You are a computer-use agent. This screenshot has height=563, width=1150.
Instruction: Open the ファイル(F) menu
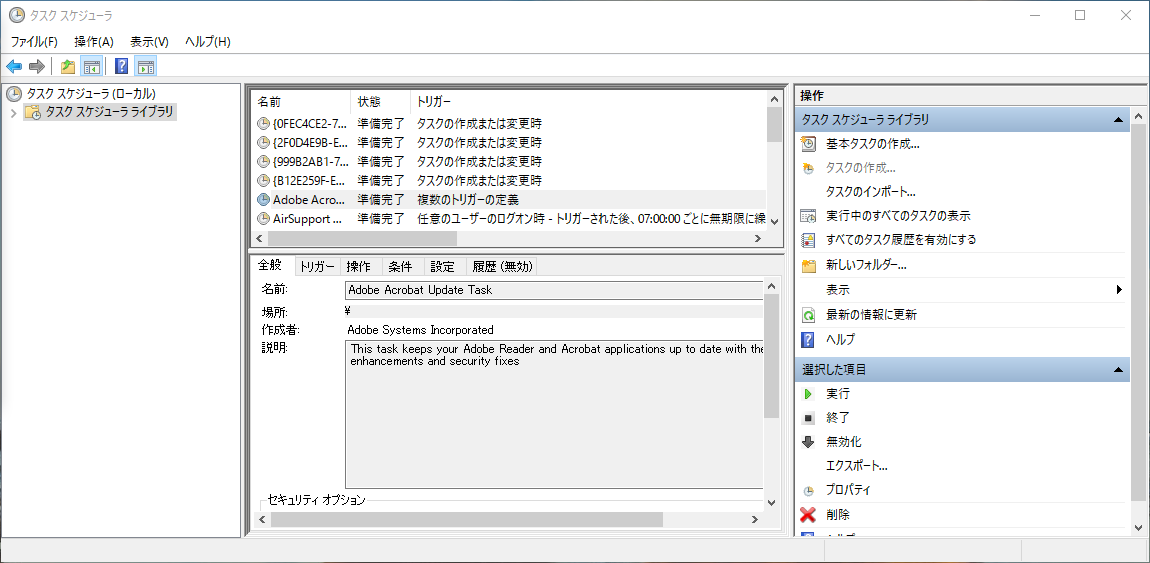point(34,42)
